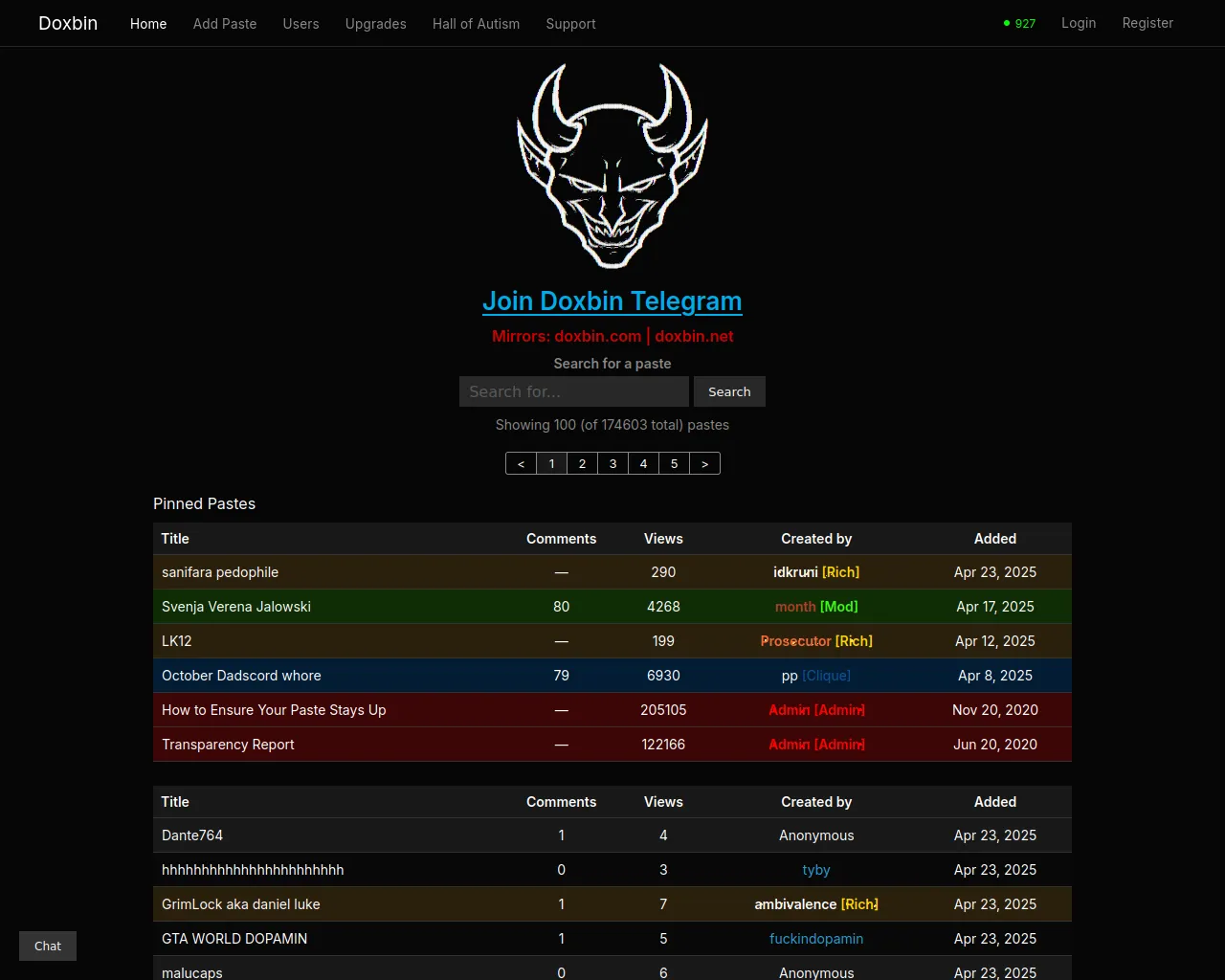This screenshot has width=1225, height=980.
Task: Click the Doxbin brand name in header
Action: pos(68,23)
